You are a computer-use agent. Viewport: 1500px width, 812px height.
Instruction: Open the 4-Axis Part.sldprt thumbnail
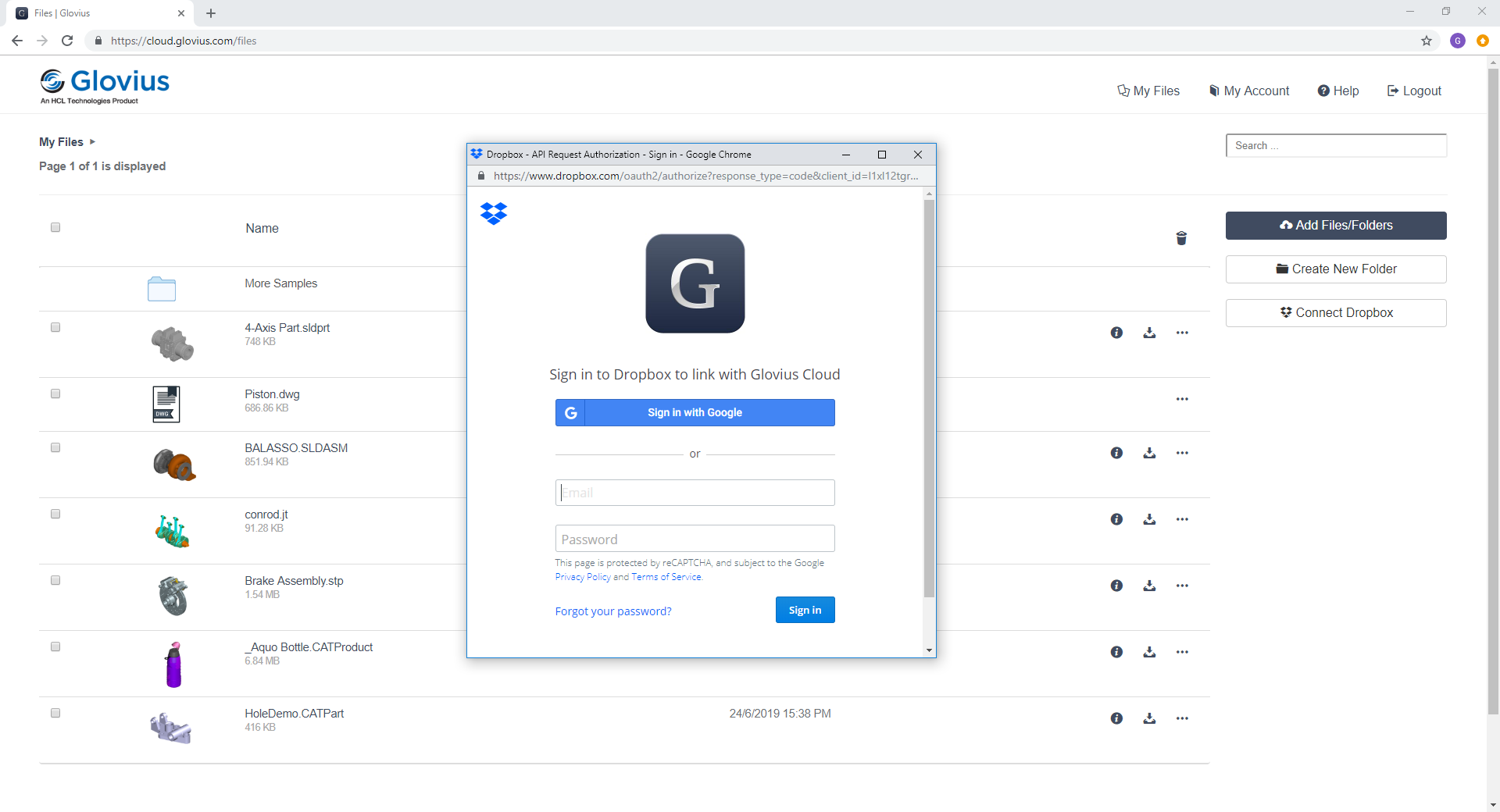(172, 344)
